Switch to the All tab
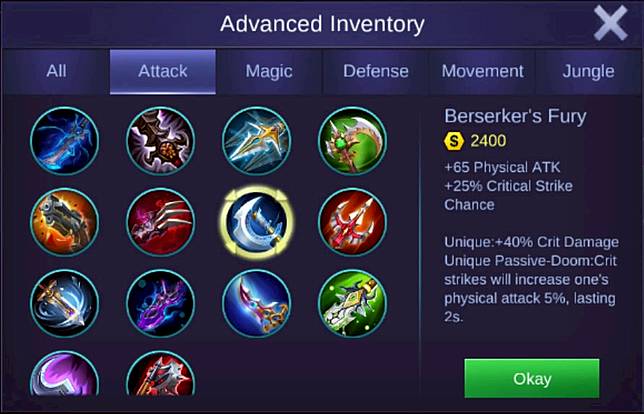This screenshot has height=414, width=644. (x=56, y=71)
